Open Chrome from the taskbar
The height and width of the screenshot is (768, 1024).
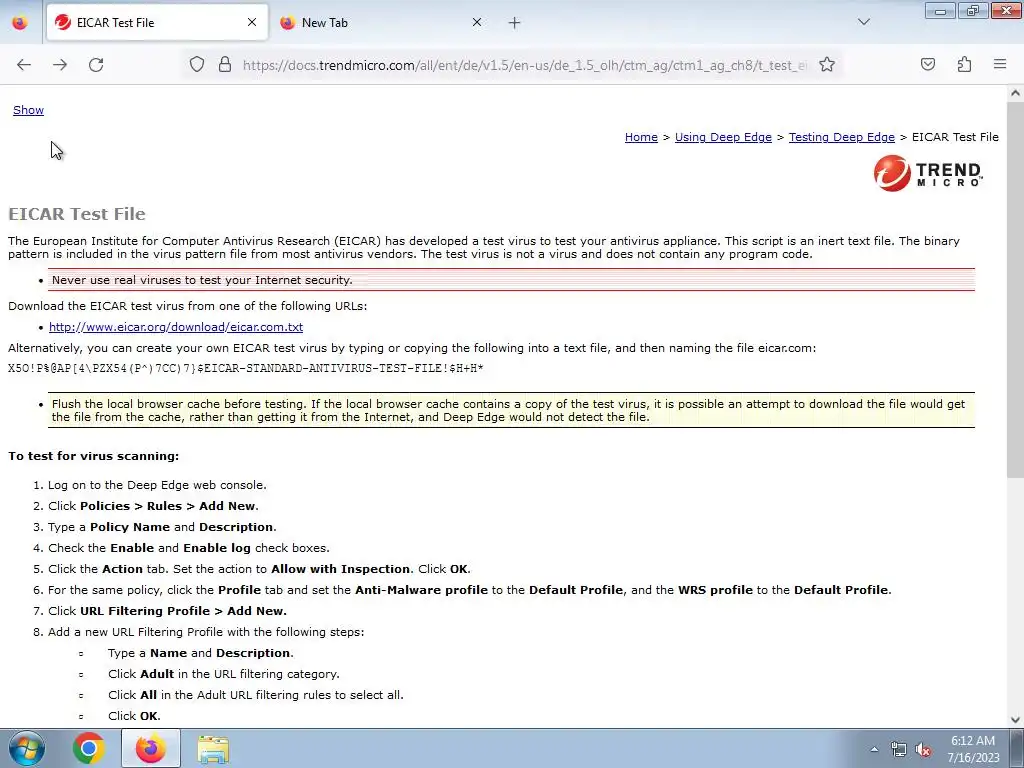[89, 748]
